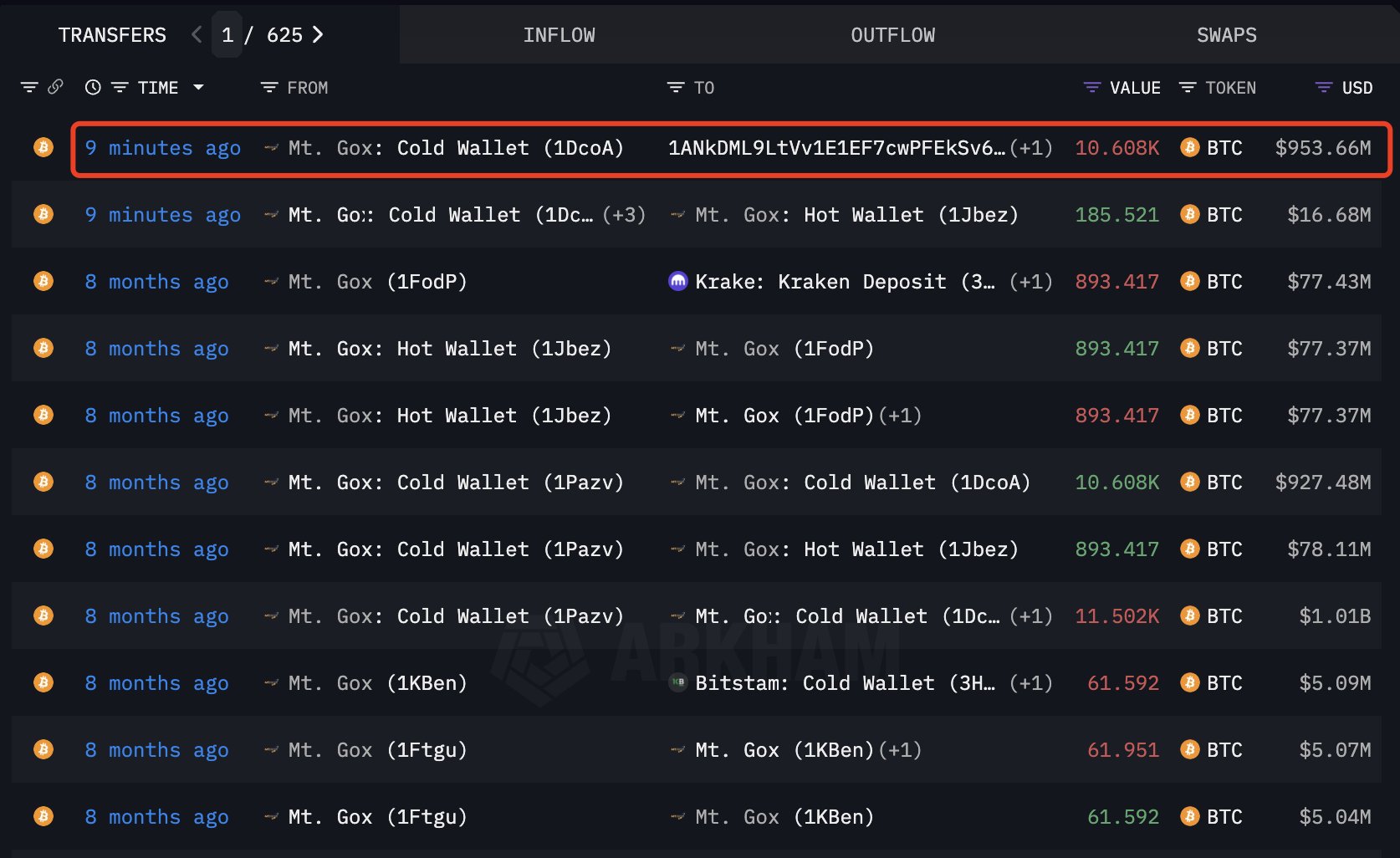Click BTC token on the $77.43M row
This screenshot has height=858, width=1400.
pos(1211,282)
